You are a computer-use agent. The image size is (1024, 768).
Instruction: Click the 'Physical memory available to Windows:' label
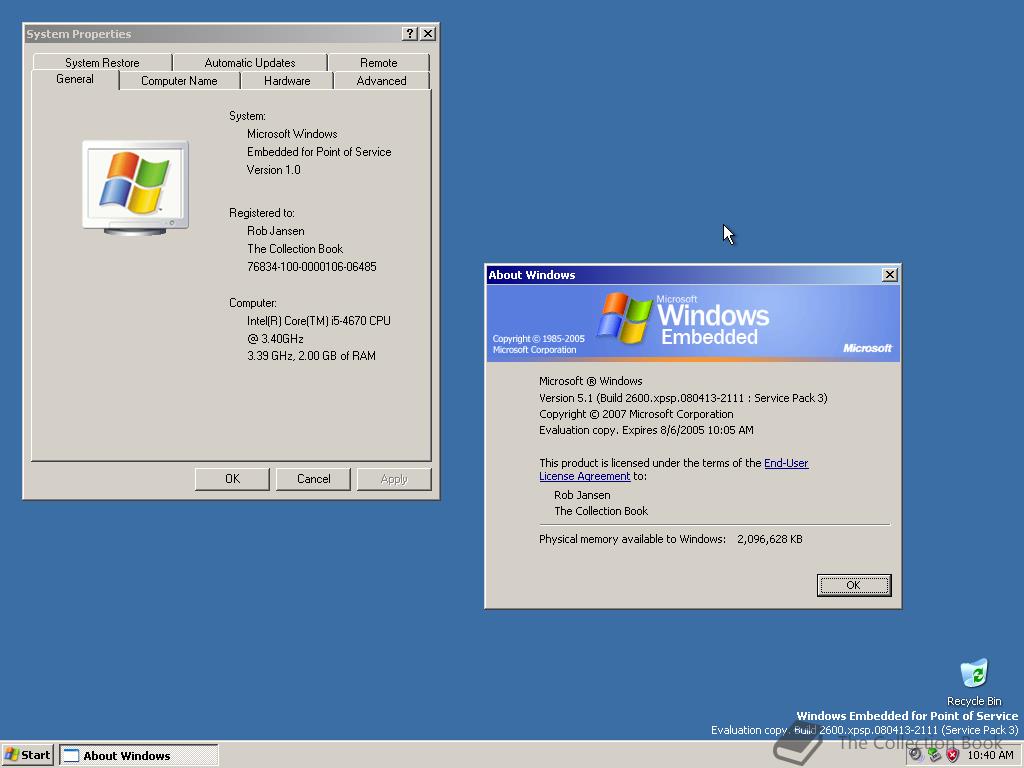[x=632, y=539]
